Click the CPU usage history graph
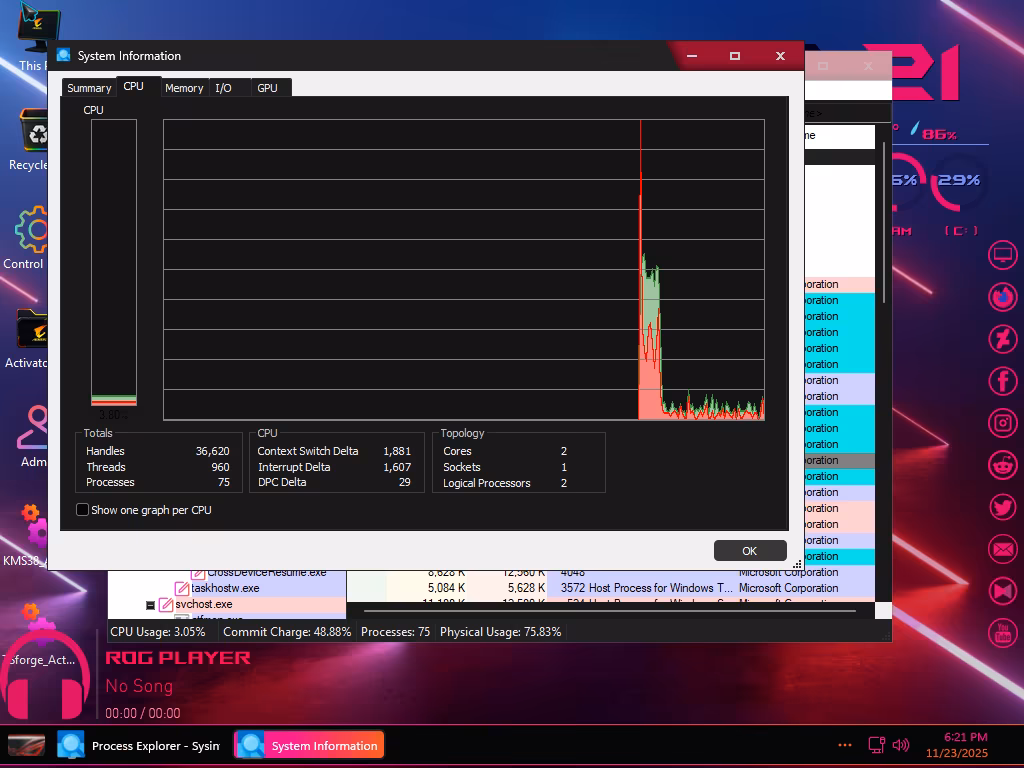Image resolution: width=1024 pixels, height=768 pixels. [463, 270]
